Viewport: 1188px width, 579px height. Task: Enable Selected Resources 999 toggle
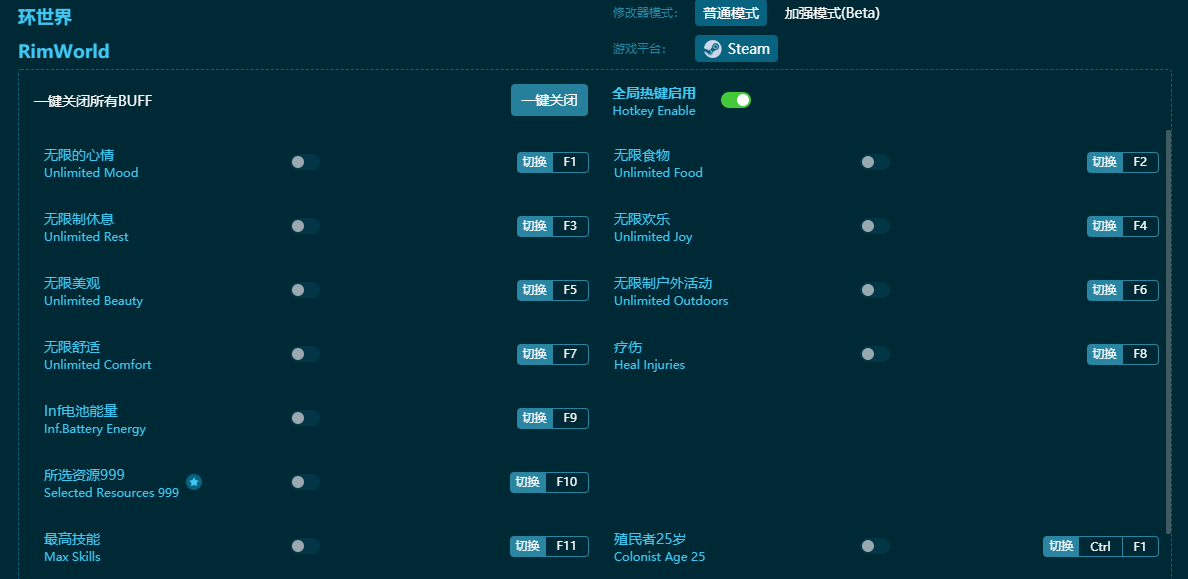[x=305, y=482]
